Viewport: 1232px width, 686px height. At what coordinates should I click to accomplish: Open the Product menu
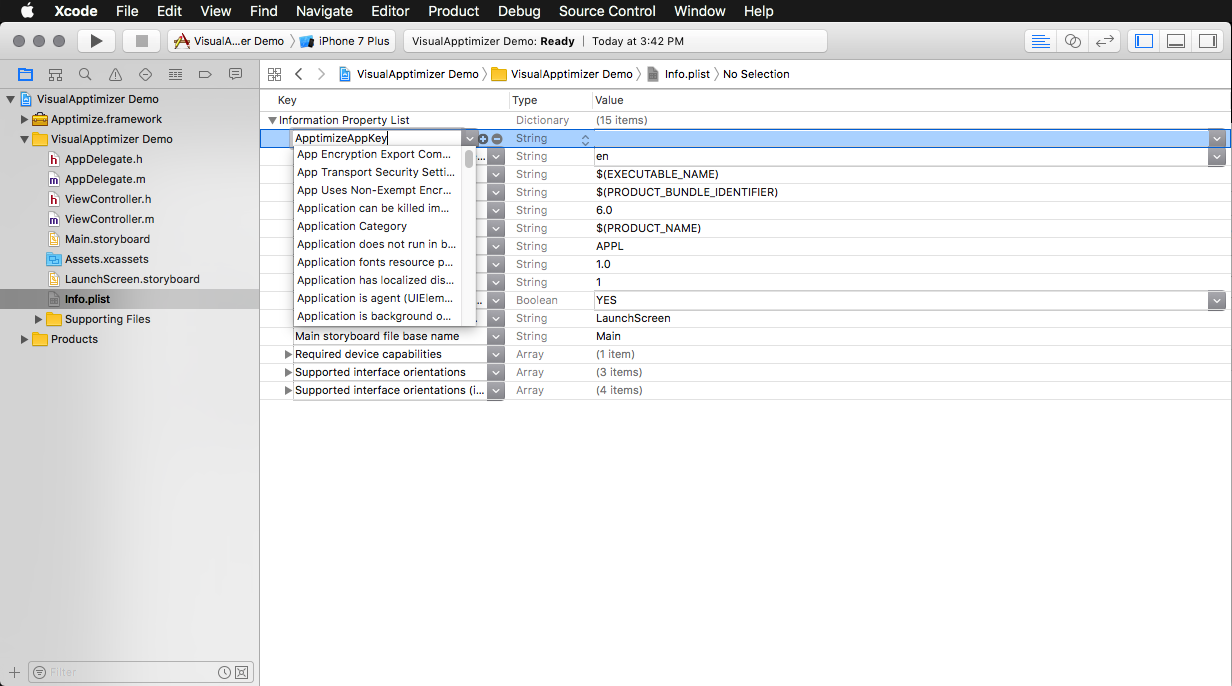454,11
